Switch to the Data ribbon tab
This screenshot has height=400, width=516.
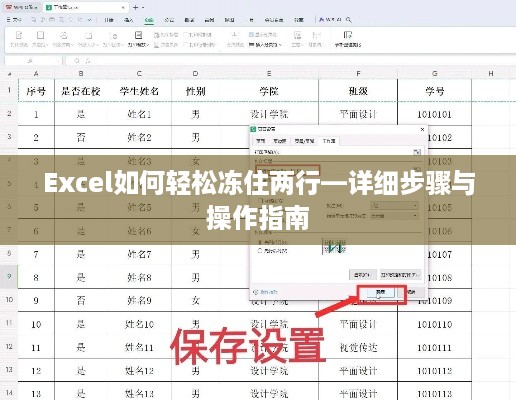click(x=189, y=20)
